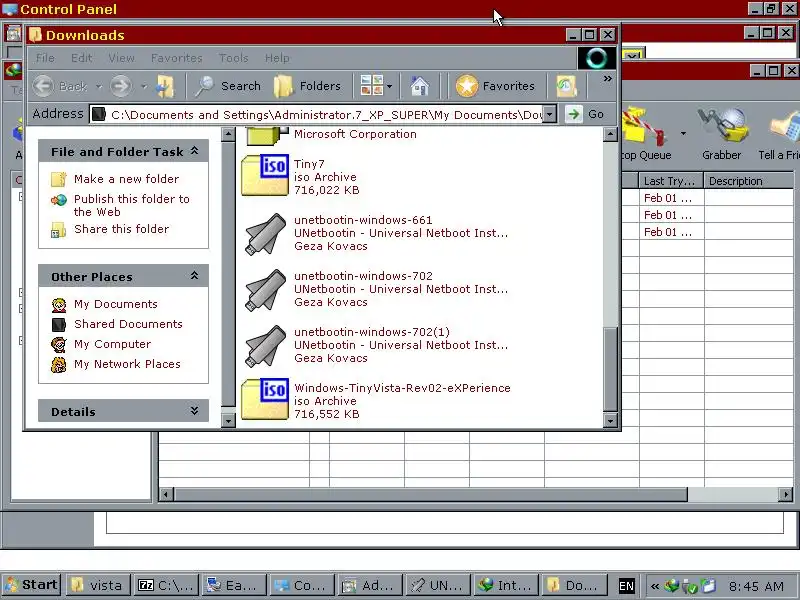Click the task pane scroll down arrow
Screen dimensions: 800x600
pyautogui.click(x=228, y=421)
